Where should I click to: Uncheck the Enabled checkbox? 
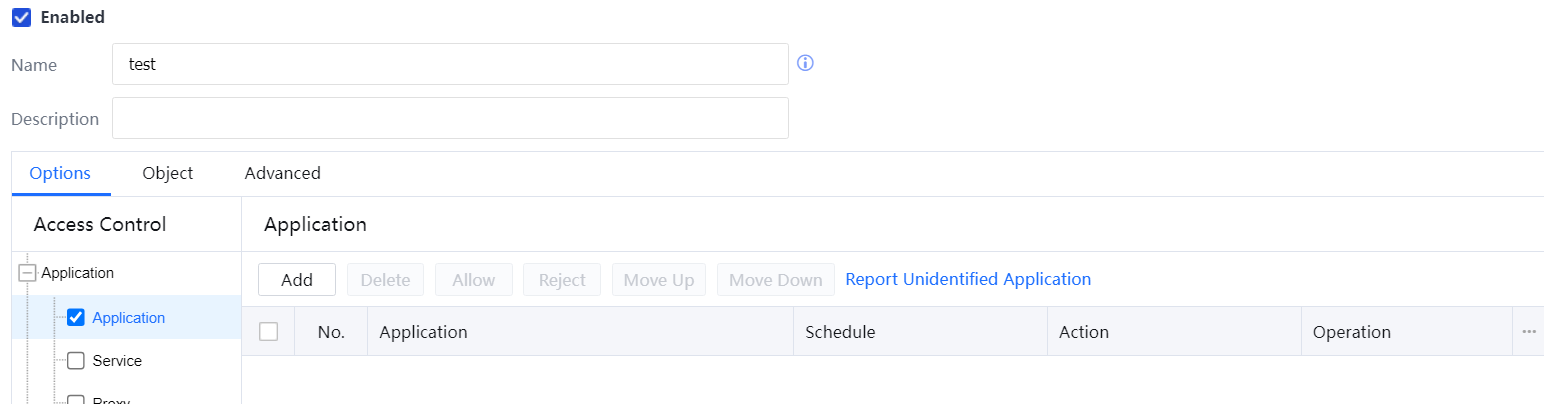coord(21,17)
